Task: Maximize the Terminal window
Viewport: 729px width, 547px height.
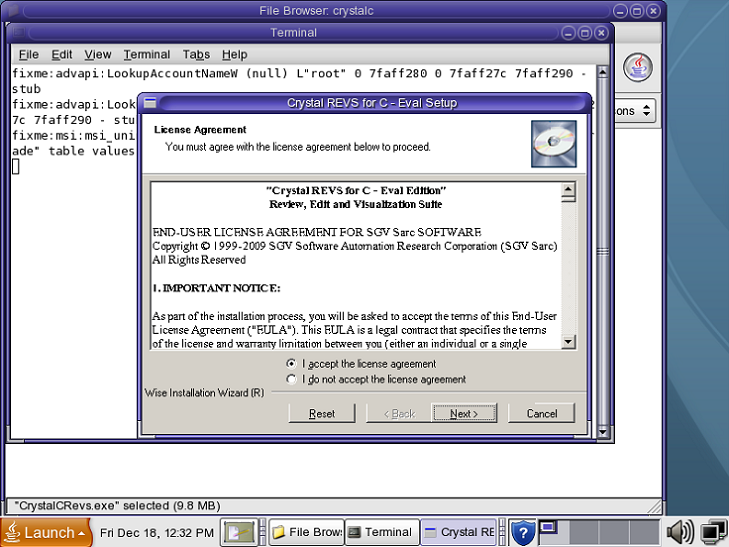Action: [585, 33]
